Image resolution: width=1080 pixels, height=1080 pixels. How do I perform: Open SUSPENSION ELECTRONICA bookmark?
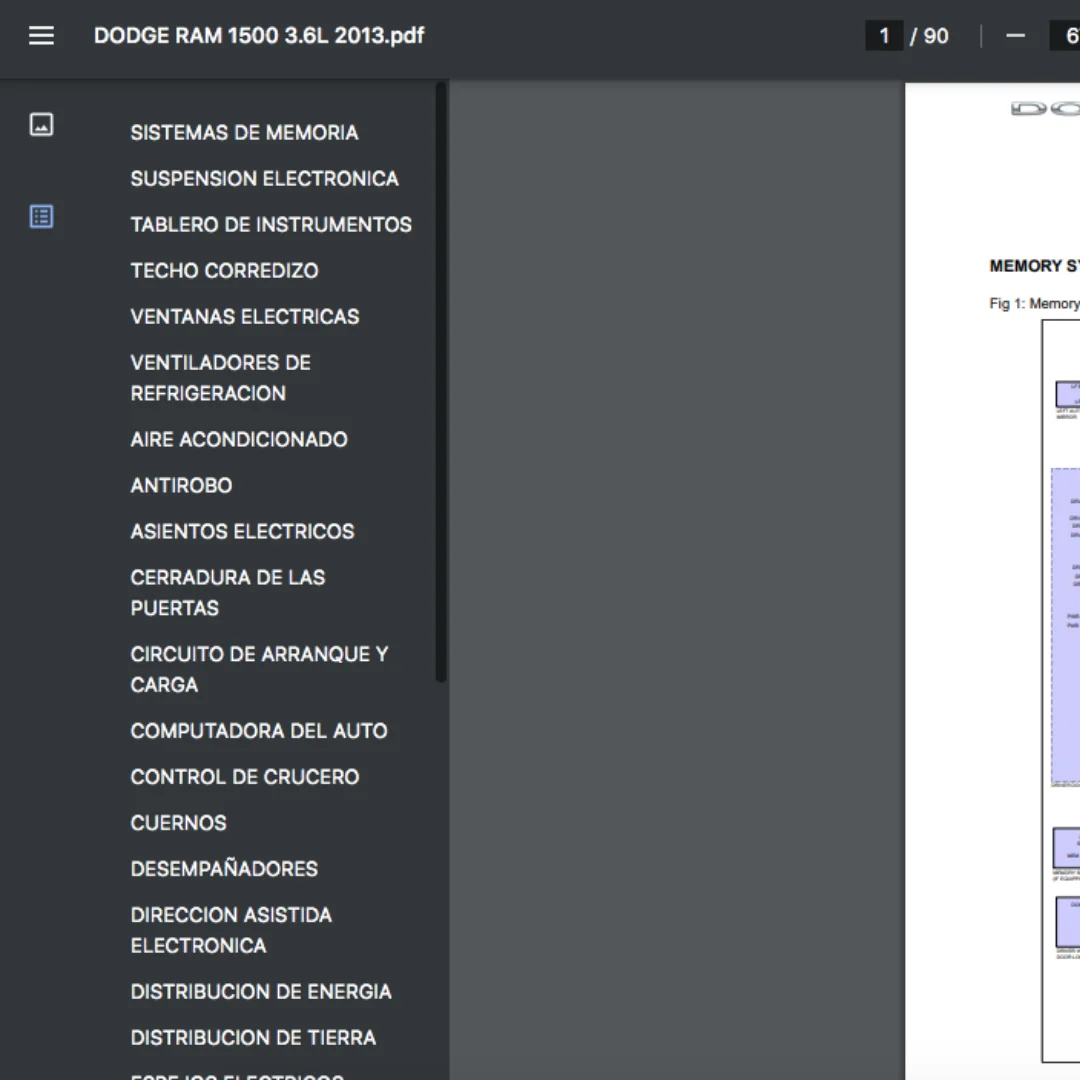[264, 178]
